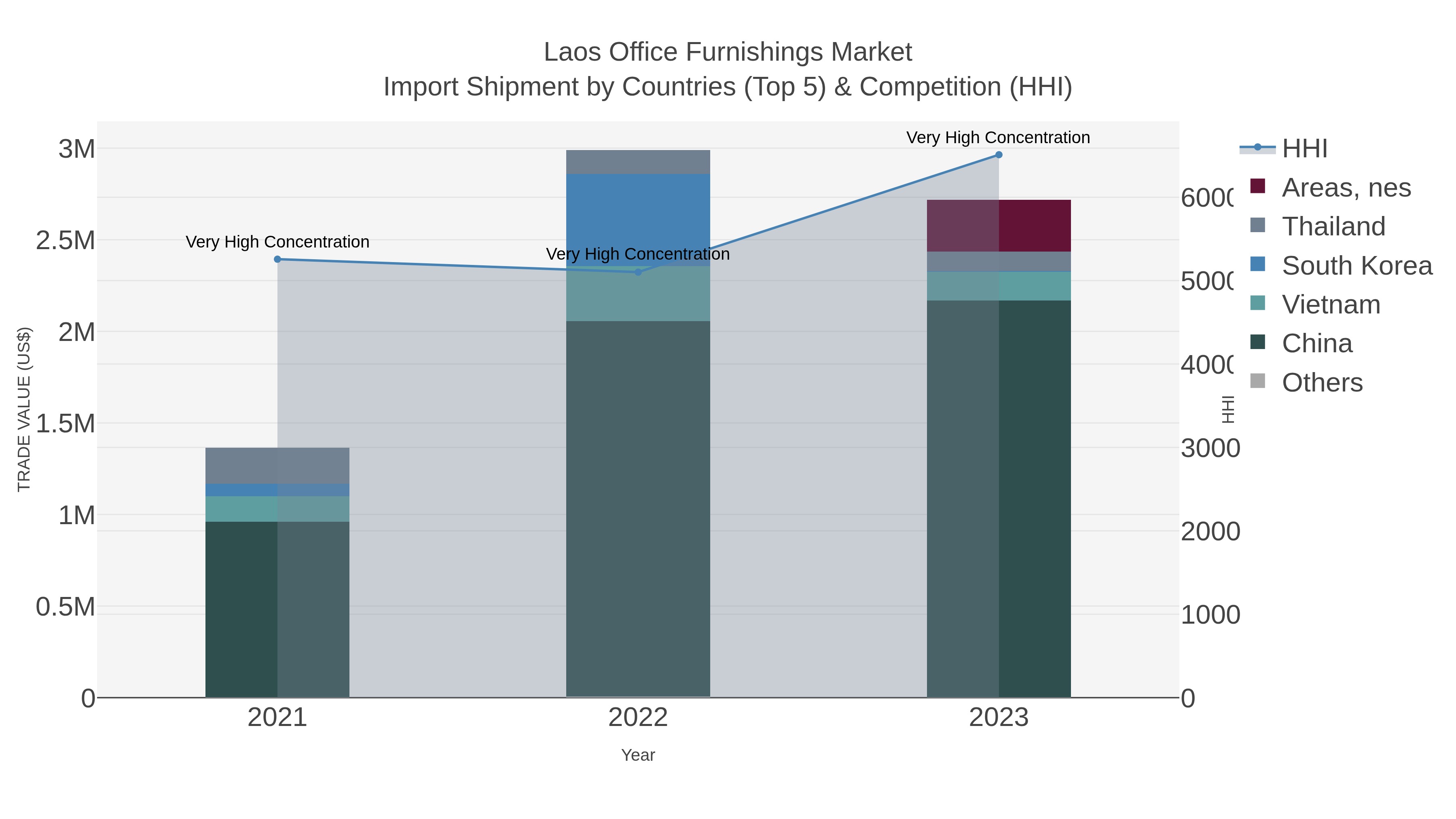The image size is (1456, 819).
Task: Click the Vietnam teal legend swatch
Action: pyautogui.click(x=1257, y=303)
